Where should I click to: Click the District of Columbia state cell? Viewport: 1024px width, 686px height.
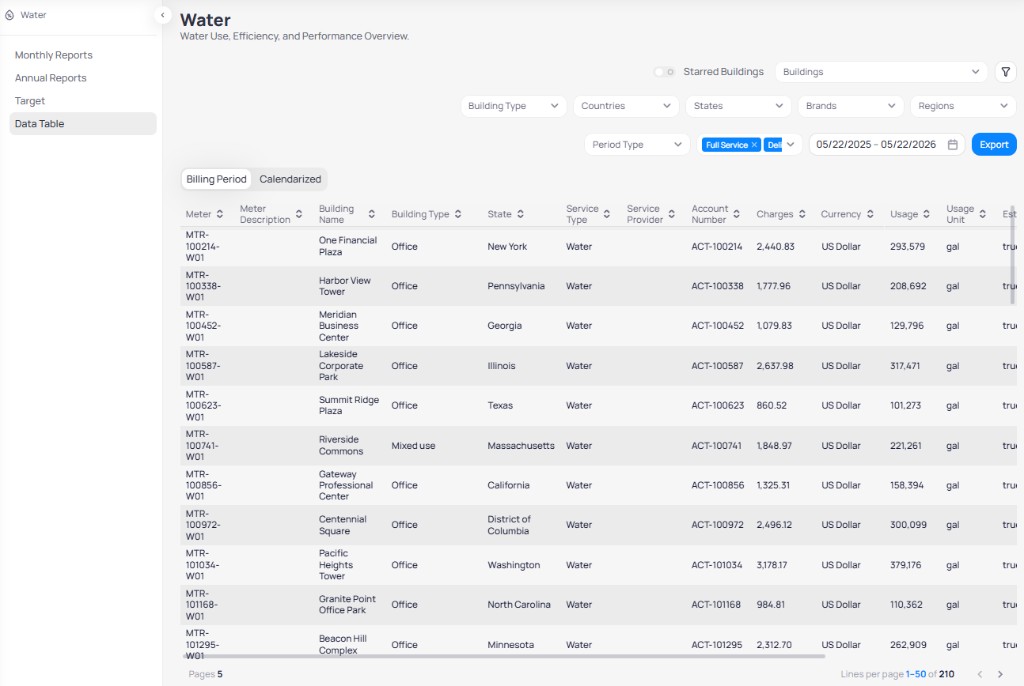[x=509, y=525]
